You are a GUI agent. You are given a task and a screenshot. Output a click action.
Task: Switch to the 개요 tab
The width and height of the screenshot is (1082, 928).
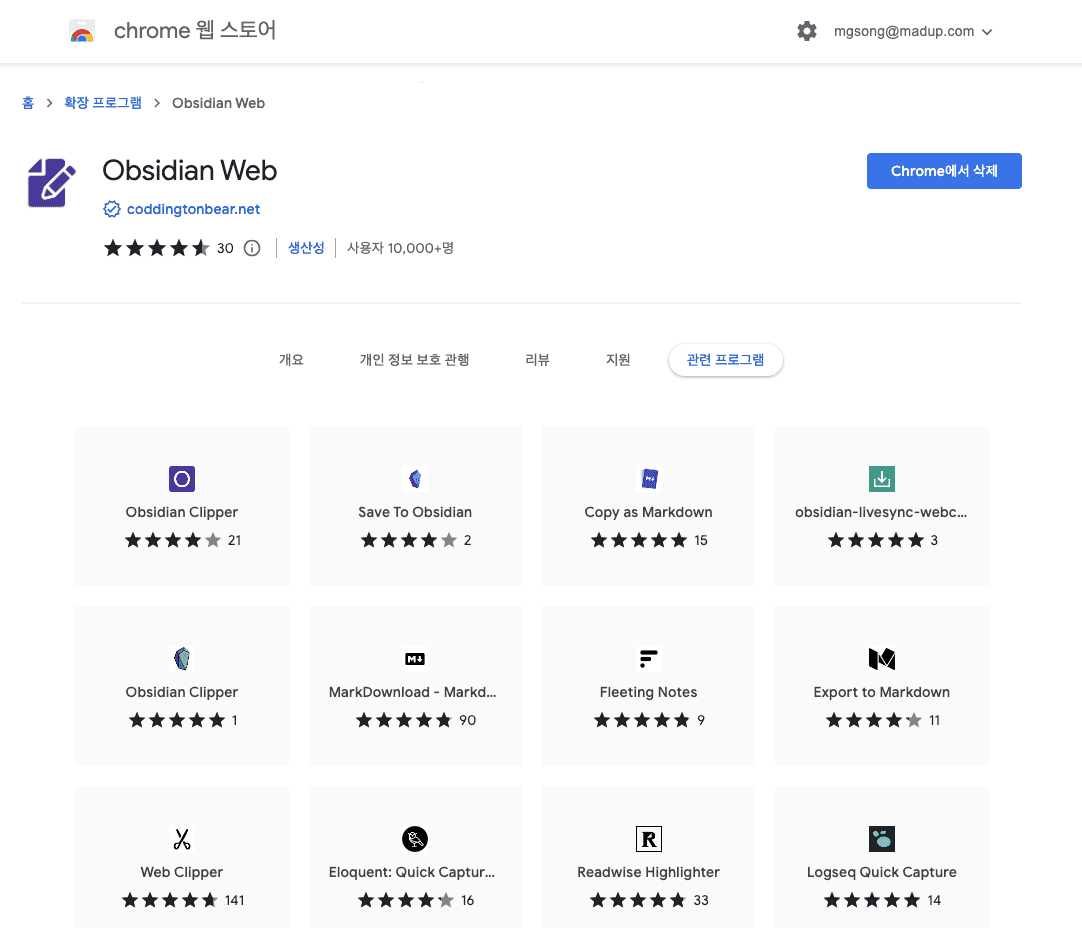(x=291, y=359)
